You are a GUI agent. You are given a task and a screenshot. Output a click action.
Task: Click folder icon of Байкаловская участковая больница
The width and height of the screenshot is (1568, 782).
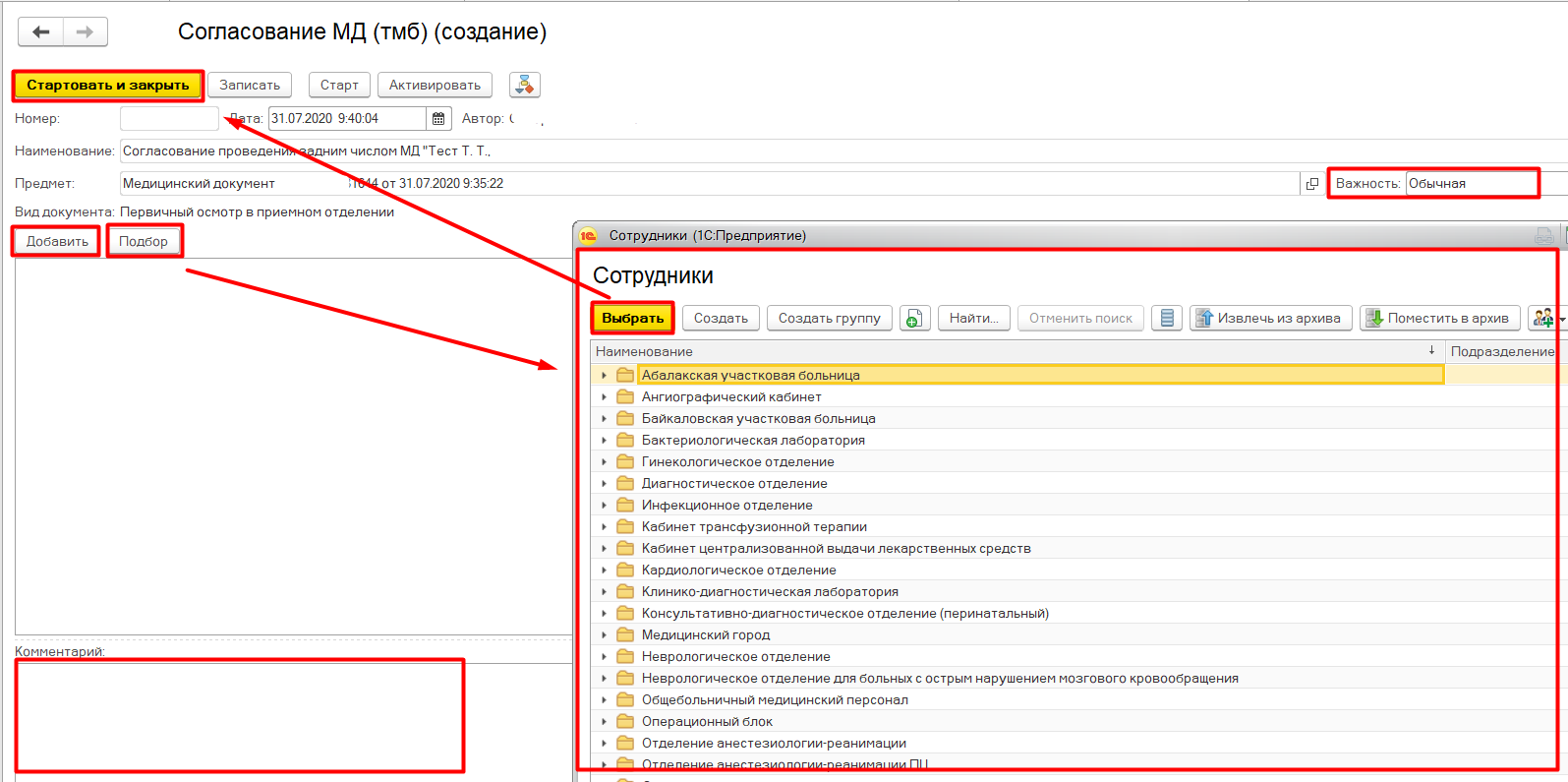(625, 418)
